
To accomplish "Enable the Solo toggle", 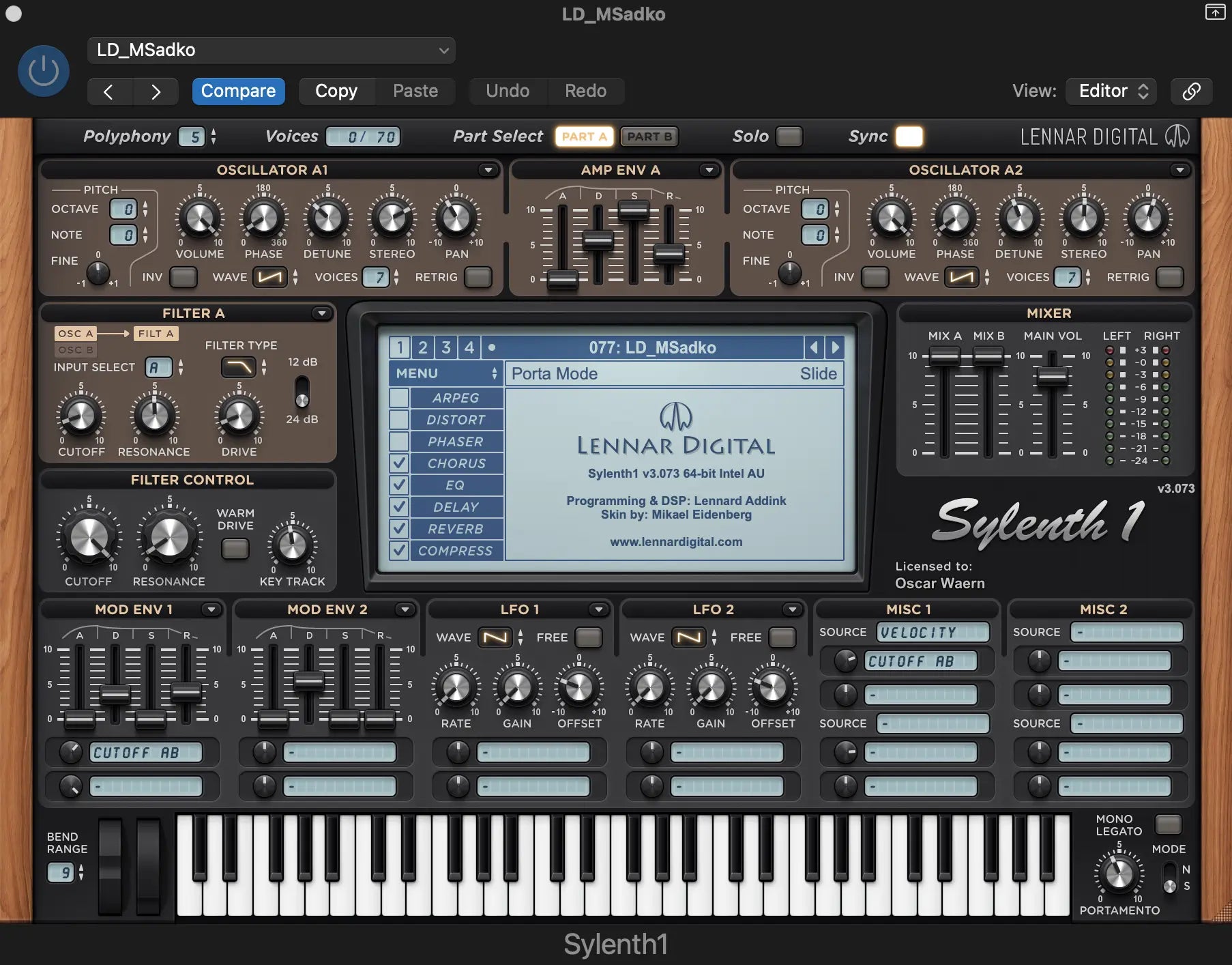I will (x=789, y=136).
